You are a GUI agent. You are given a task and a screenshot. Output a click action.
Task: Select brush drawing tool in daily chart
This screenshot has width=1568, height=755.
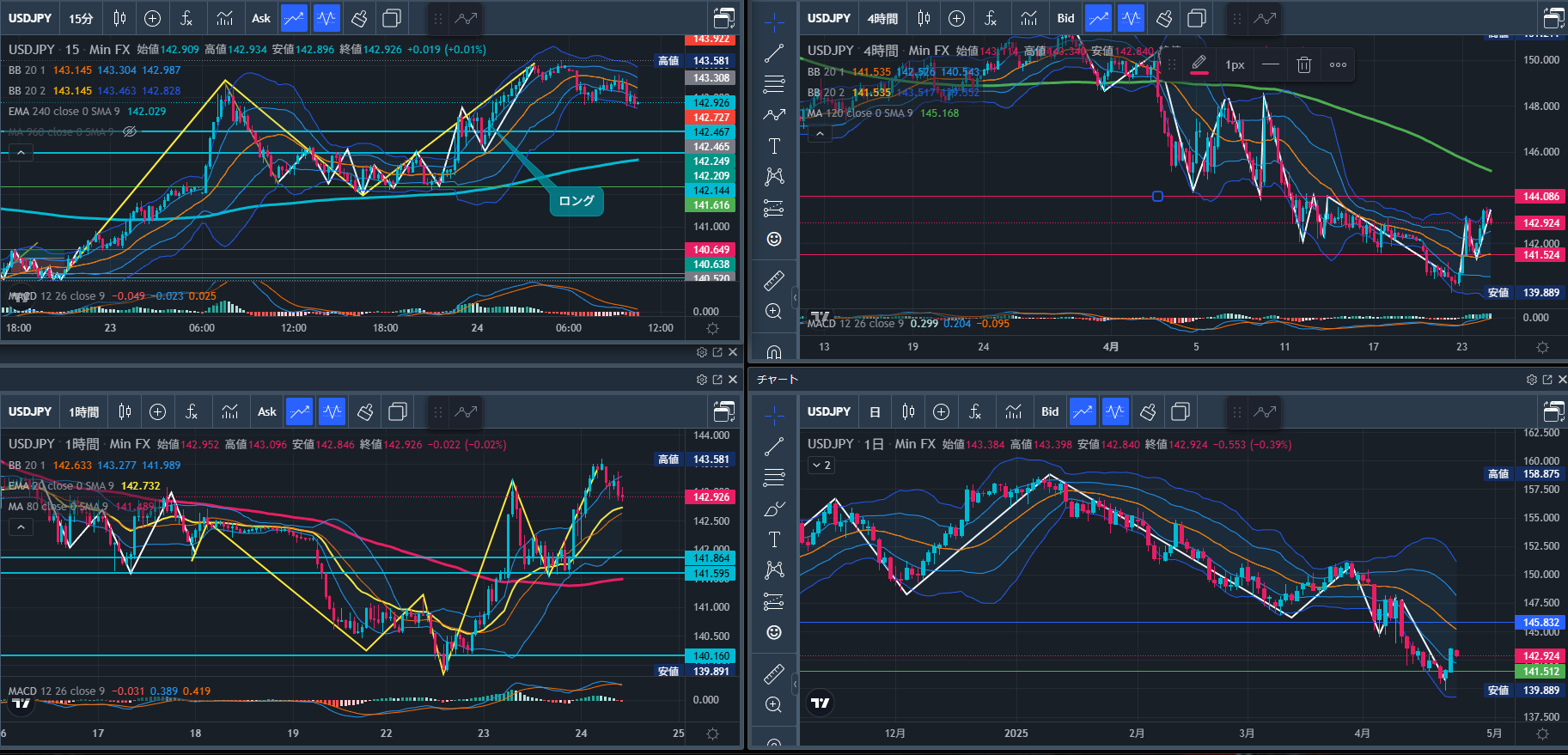tap(774, 508)
